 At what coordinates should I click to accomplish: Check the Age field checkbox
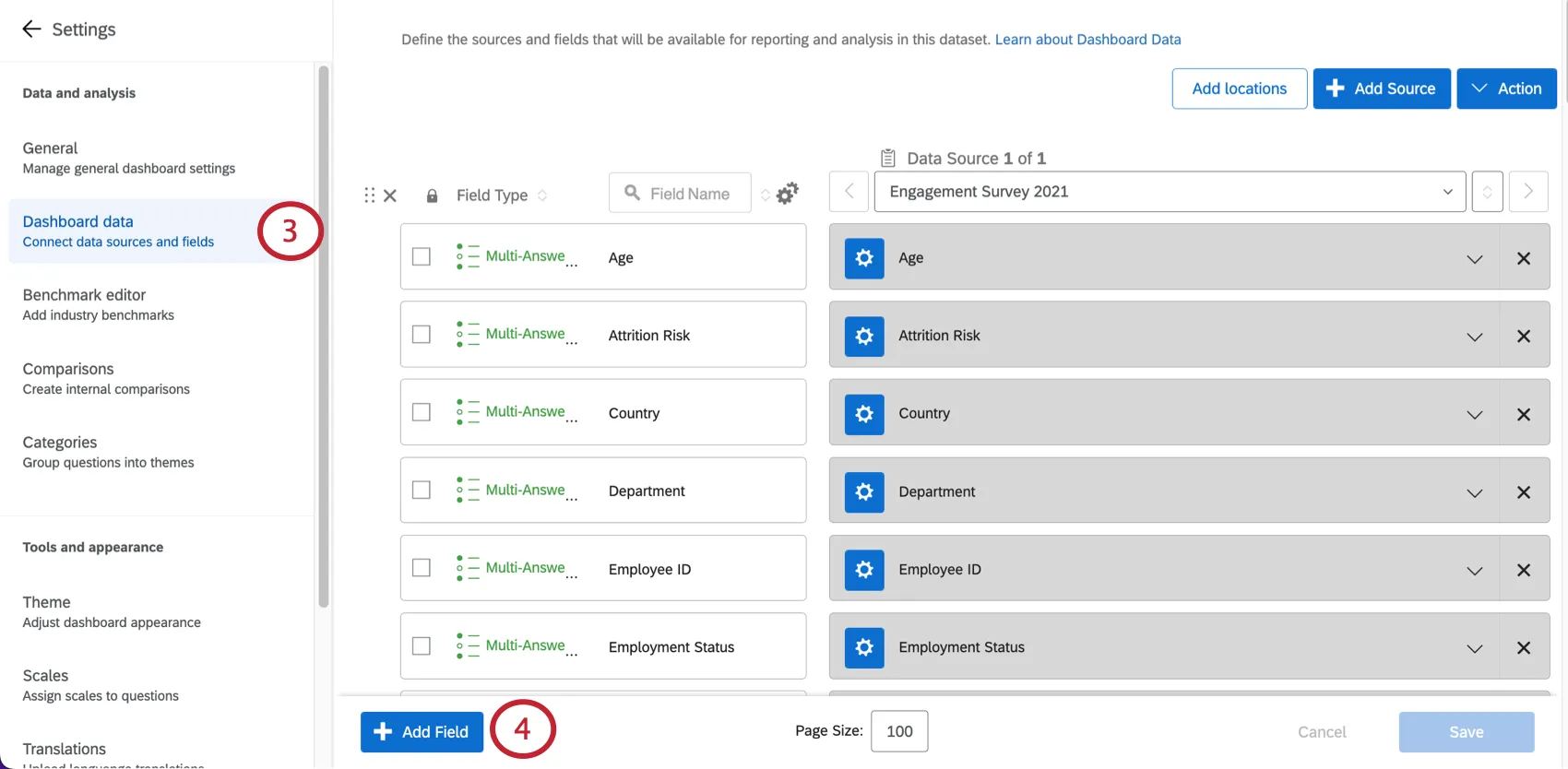pos(422,257)
